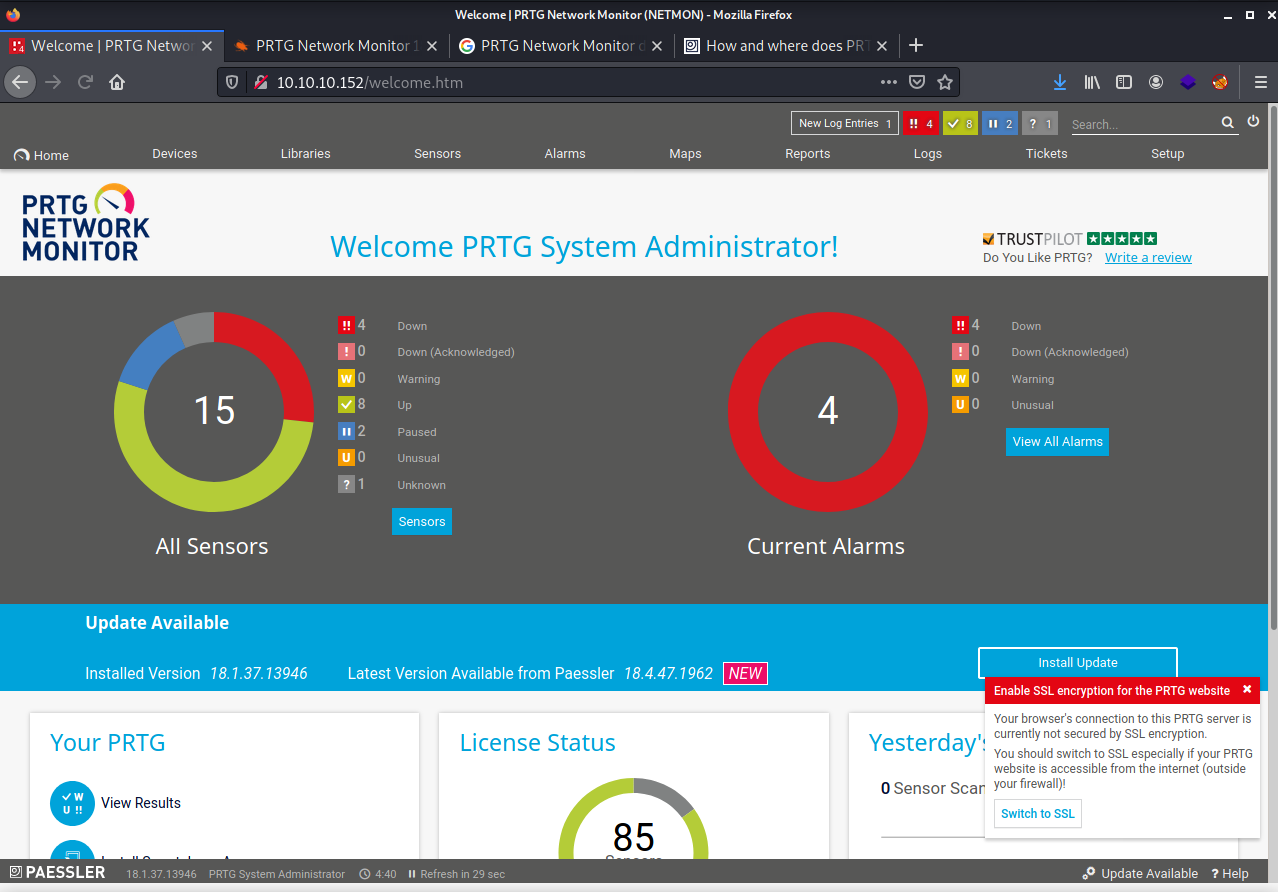1278x892 pixels.
Task: Toggle the Firefox sidebar icon
Action: 1124,82
